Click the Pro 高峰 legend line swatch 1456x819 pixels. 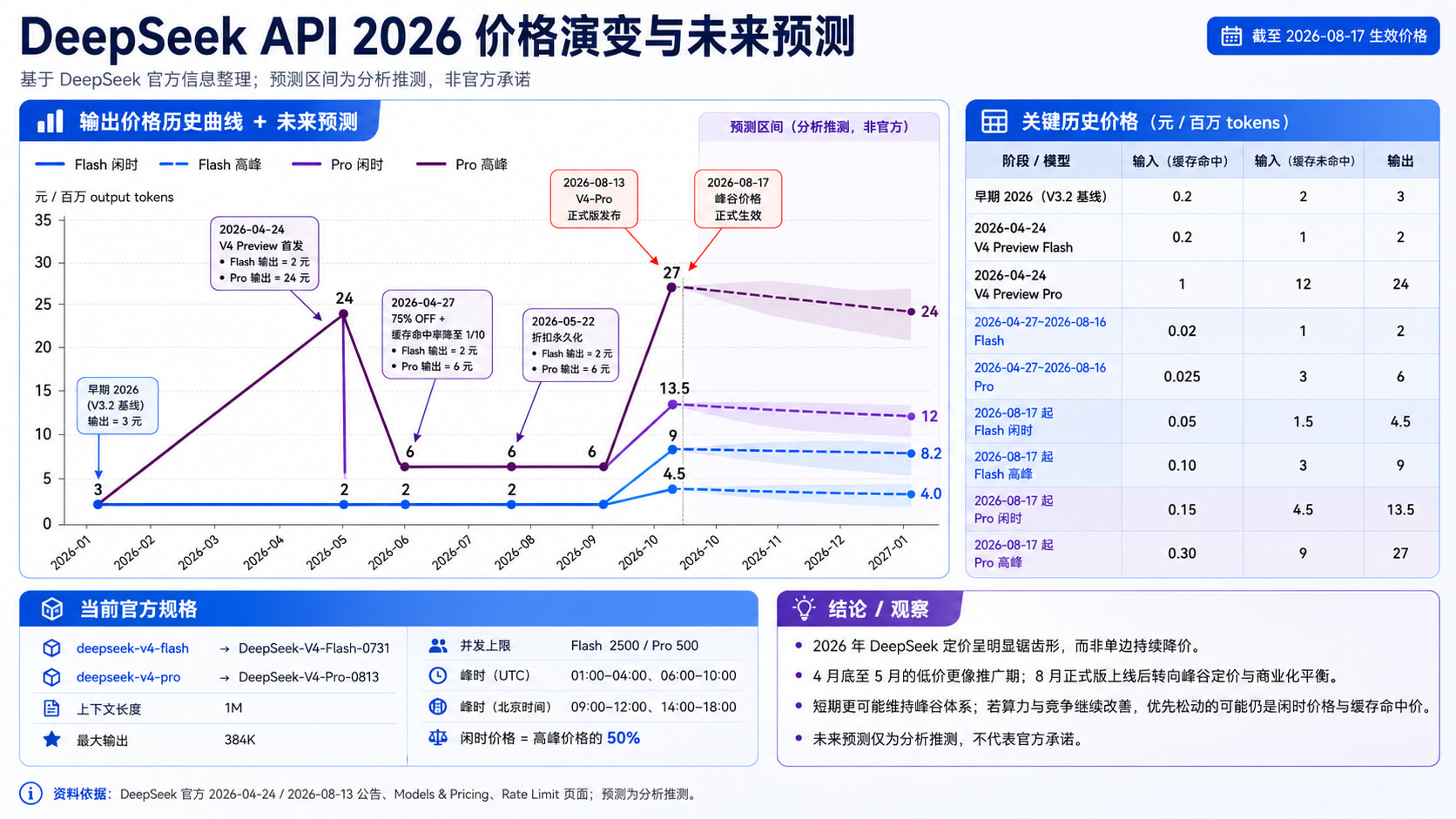[431, 164]
